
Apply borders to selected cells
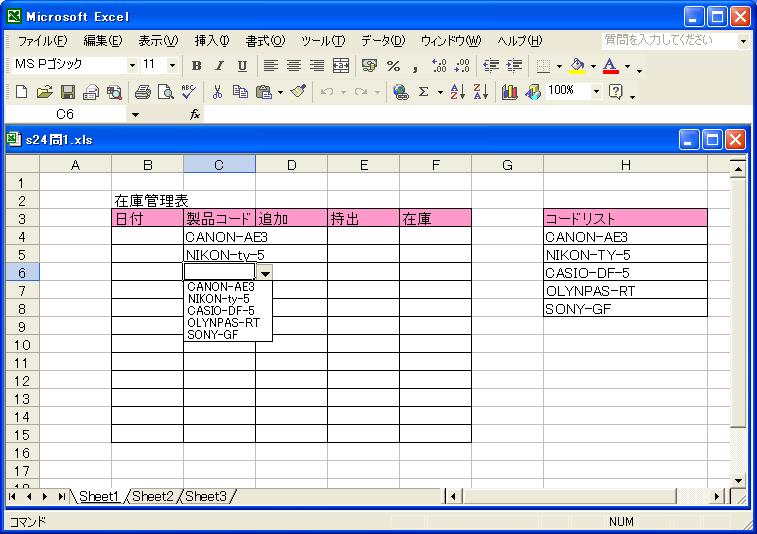[x=544, y=66]
